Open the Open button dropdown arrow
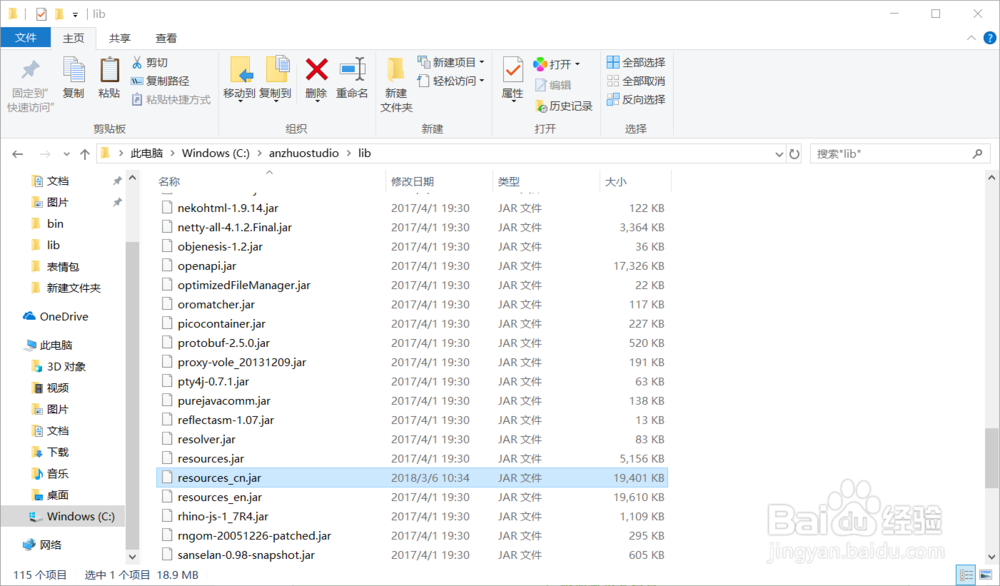Screen dimensions: 1000x586 (x=577, y=64)
